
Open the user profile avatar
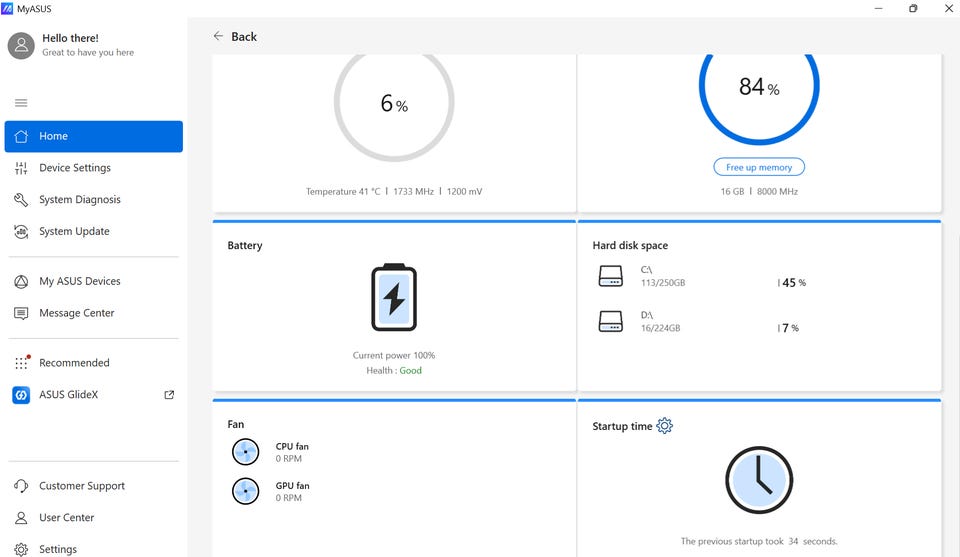pyautogui.click(x=21, y=45)
